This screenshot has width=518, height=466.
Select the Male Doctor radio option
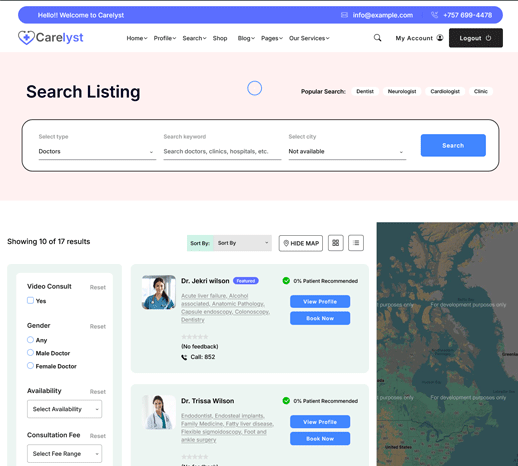click(30, 353)
